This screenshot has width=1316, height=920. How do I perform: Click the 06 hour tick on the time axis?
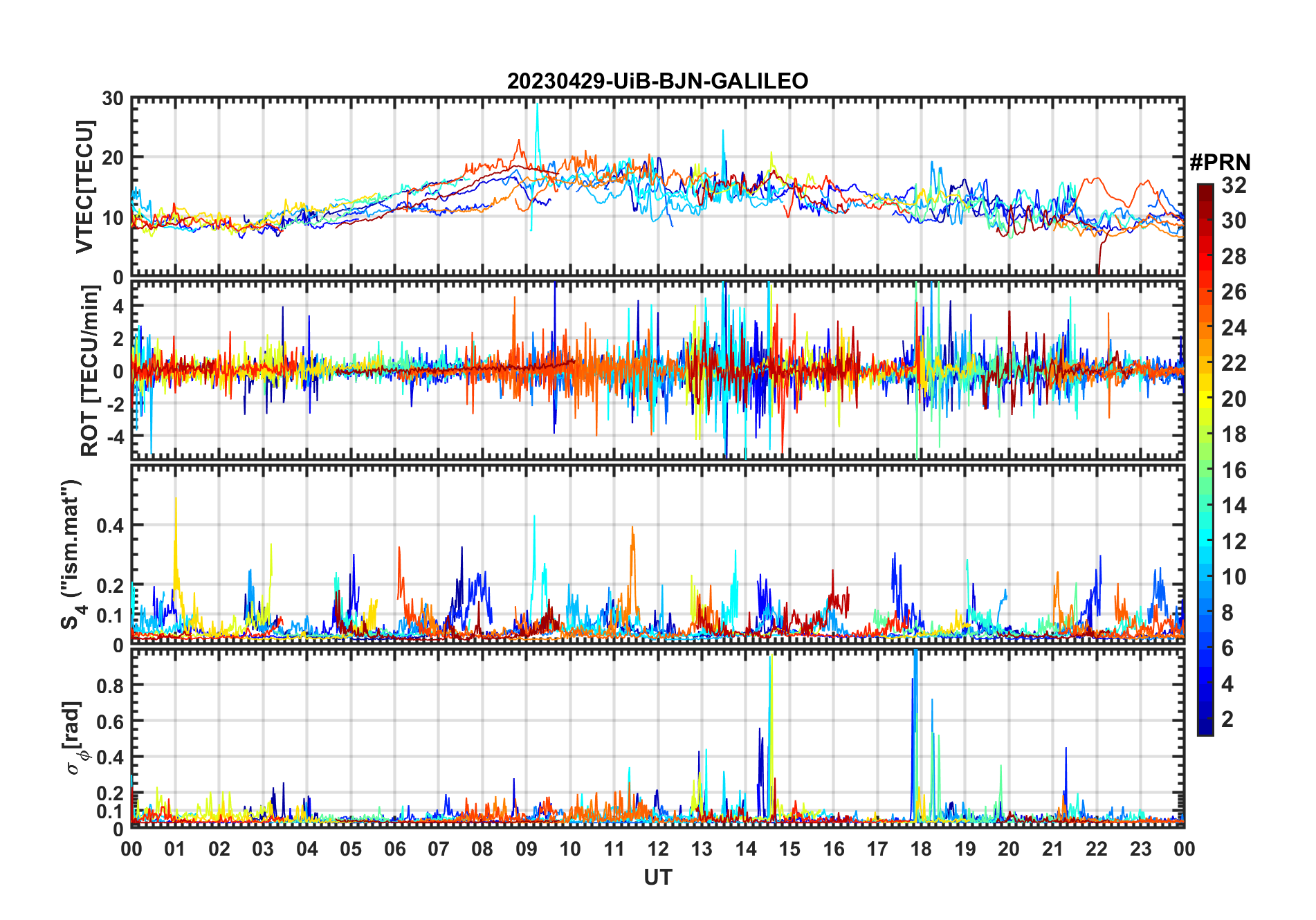(394, 849)
